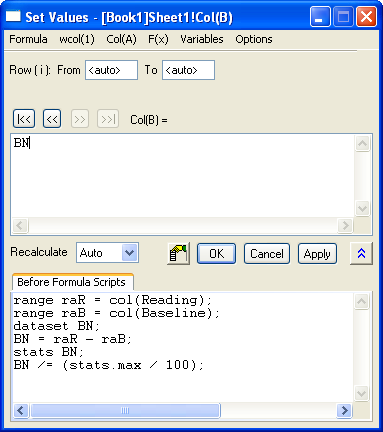Go to next column button

click(80, 119)
